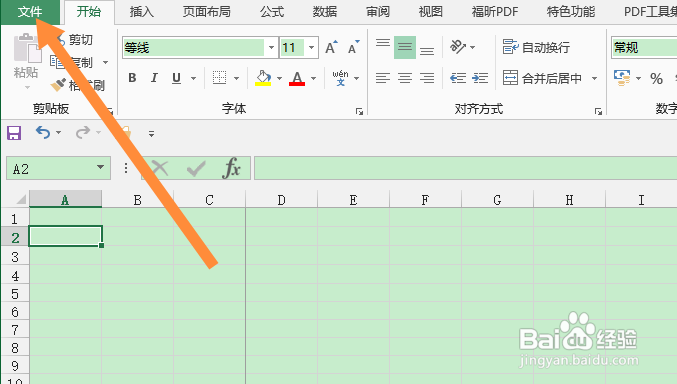Switch to 视图 tab

tap(430, 12)
